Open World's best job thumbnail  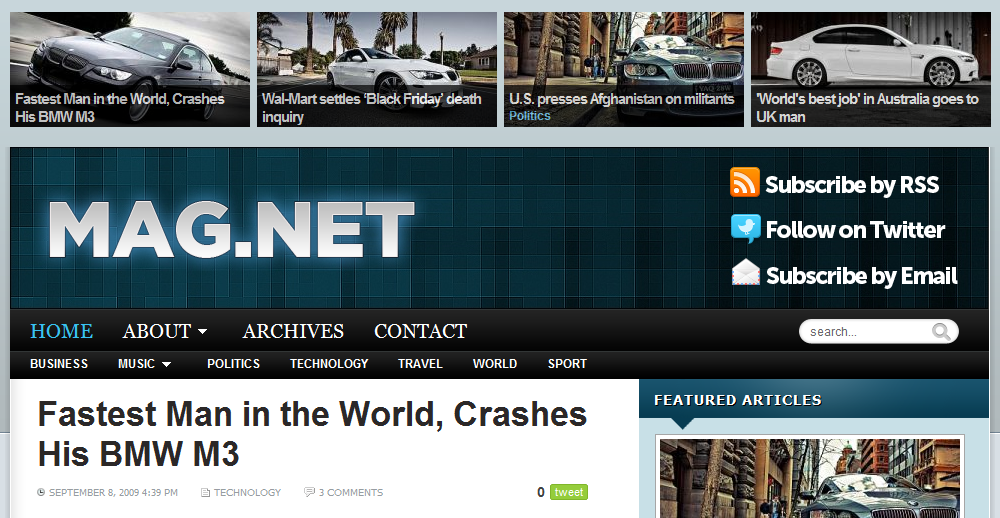point(871,69)
